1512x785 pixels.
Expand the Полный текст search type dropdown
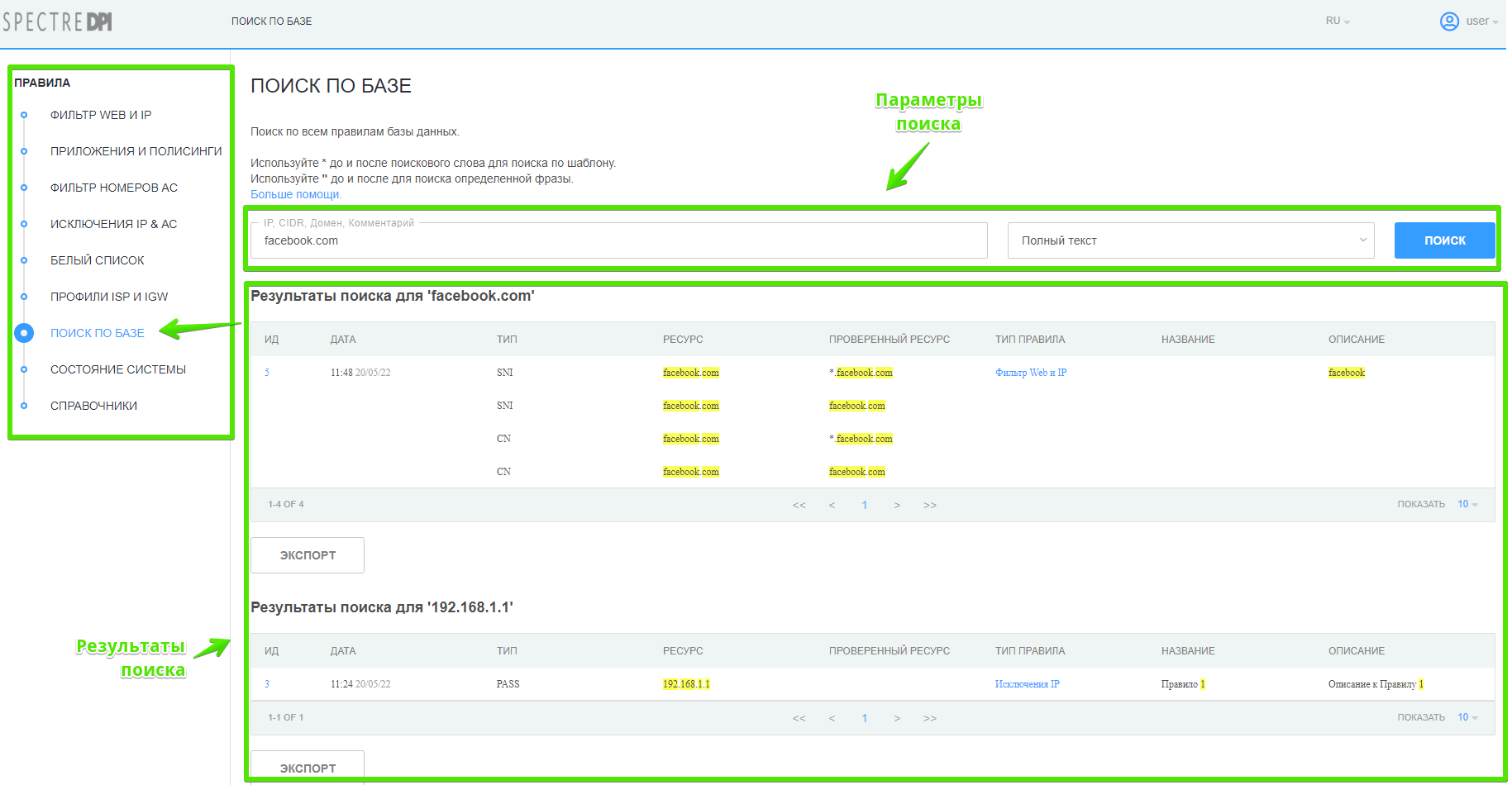[1190, 240]
